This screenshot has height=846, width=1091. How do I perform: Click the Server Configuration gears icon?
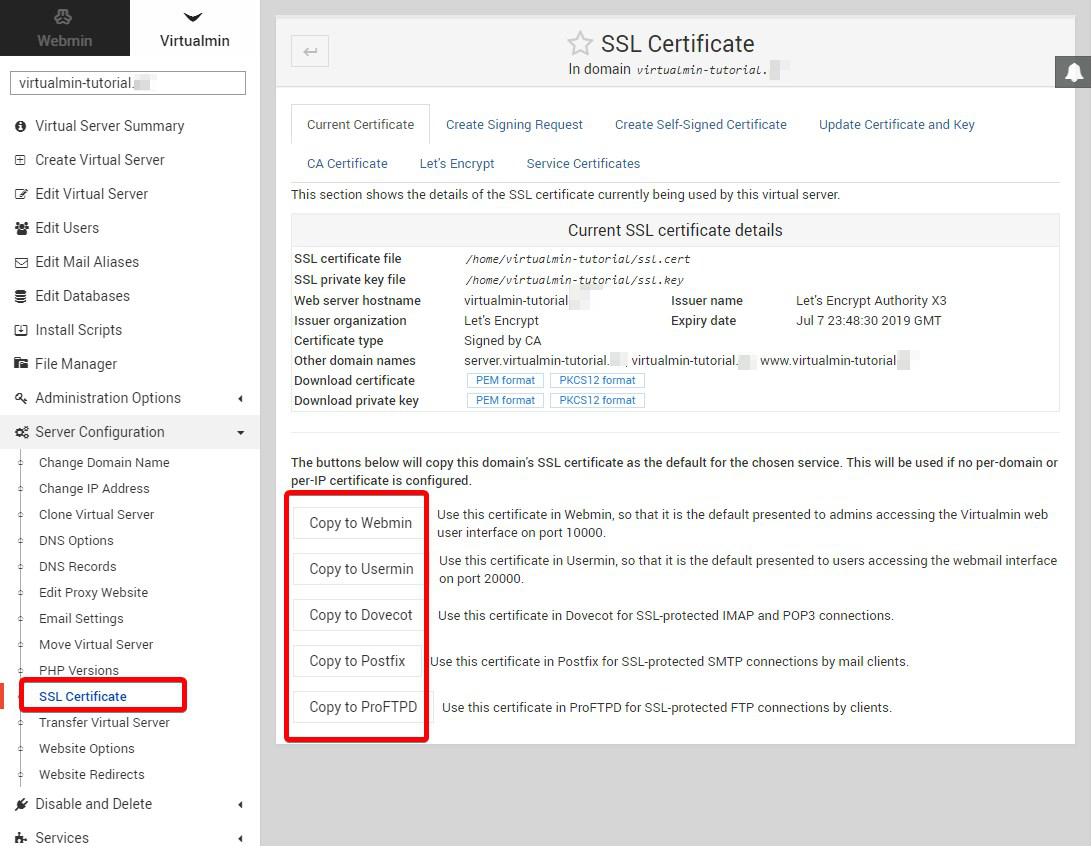22,432
